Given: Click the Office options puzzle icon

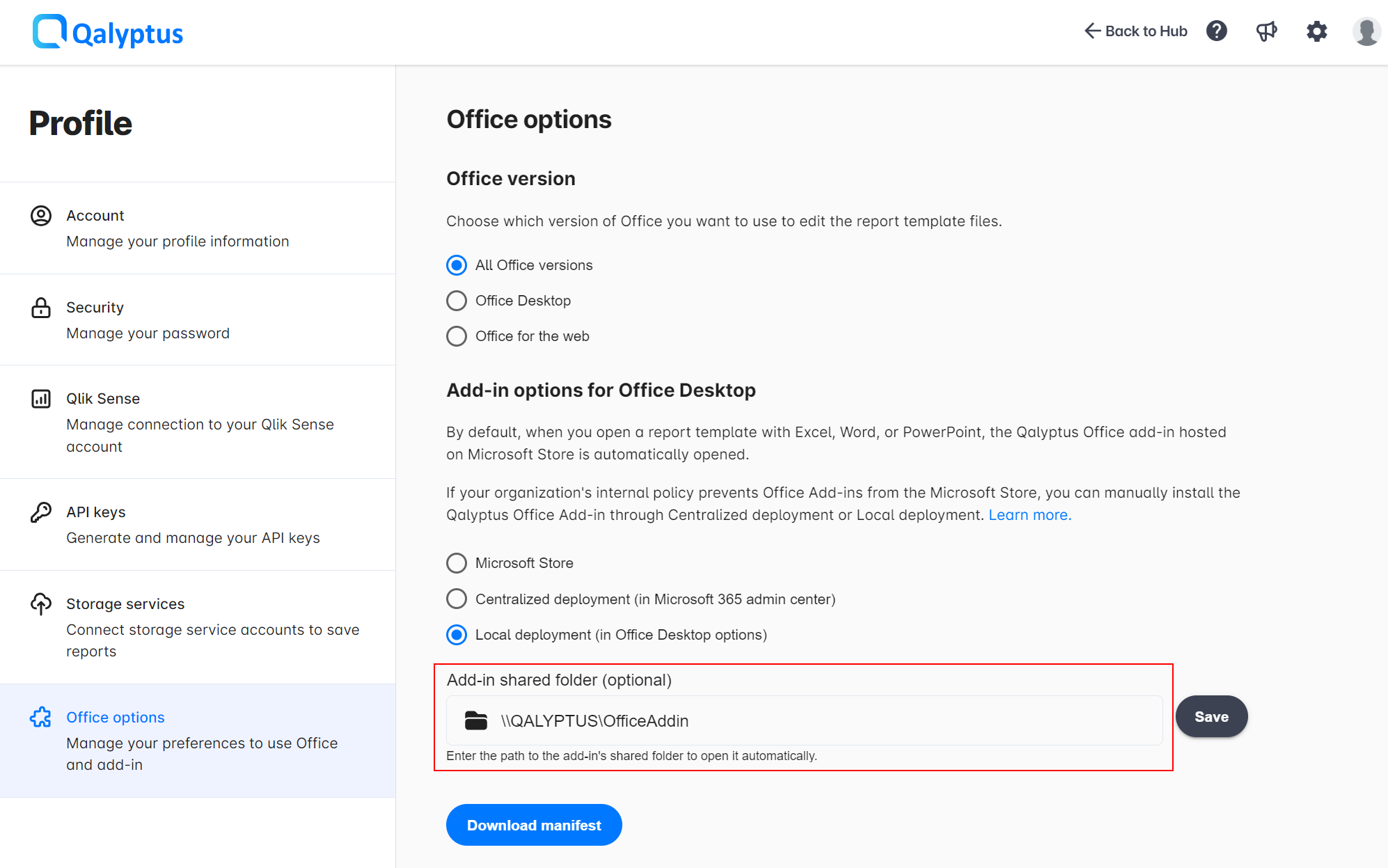Looking at the screenshot, I should point(40,717).
